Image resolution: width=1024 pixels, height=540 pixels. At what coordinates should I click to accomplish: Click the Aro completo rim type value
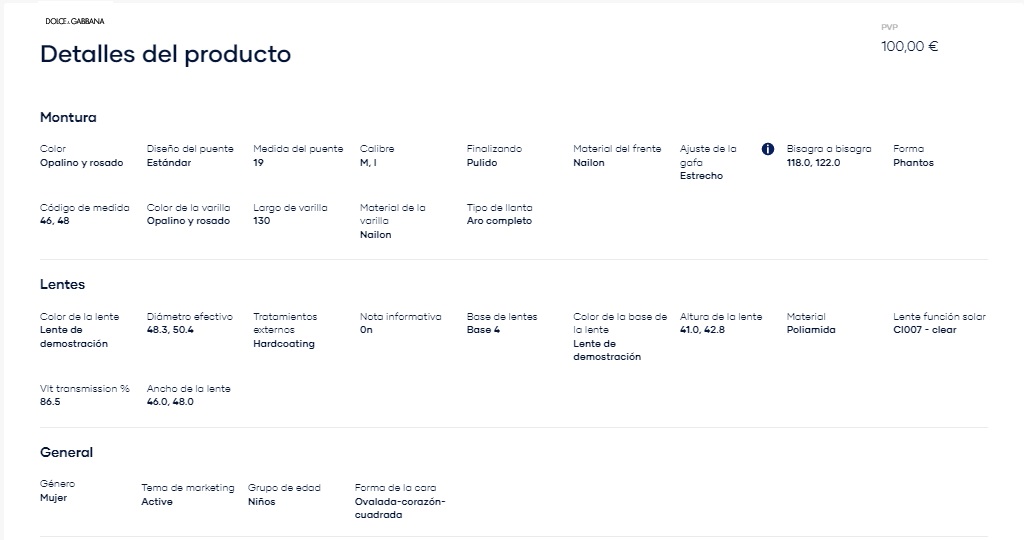pos(499,221)
